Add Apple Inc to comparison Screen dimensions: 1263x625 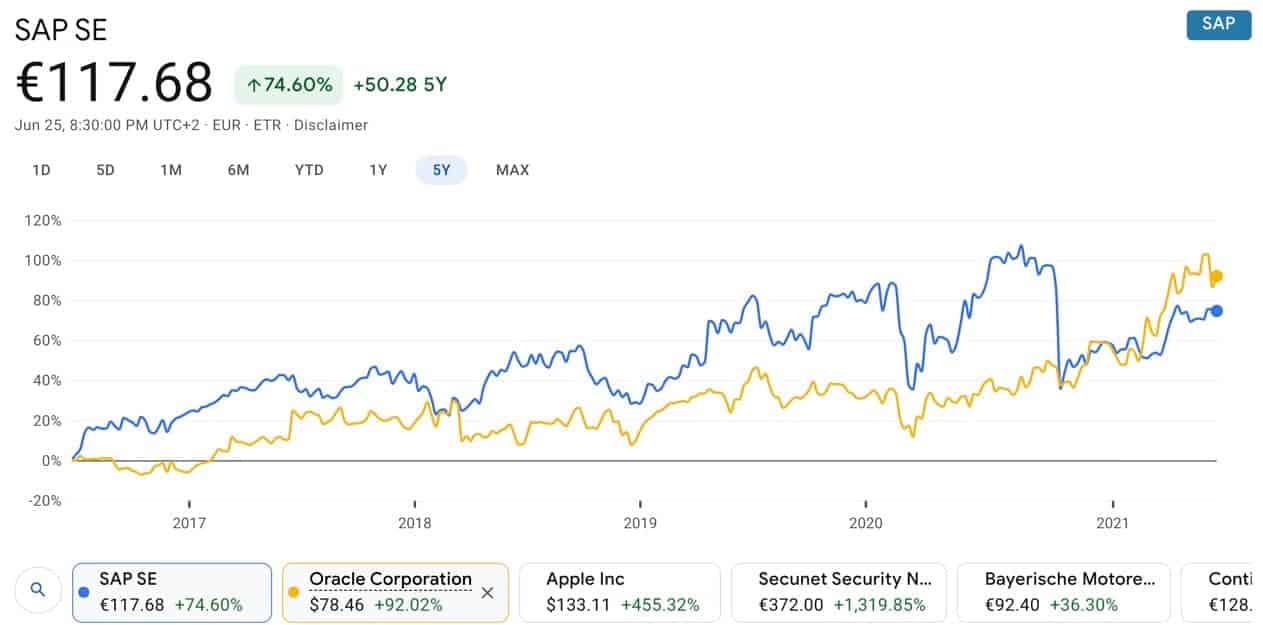pos(620,592)
